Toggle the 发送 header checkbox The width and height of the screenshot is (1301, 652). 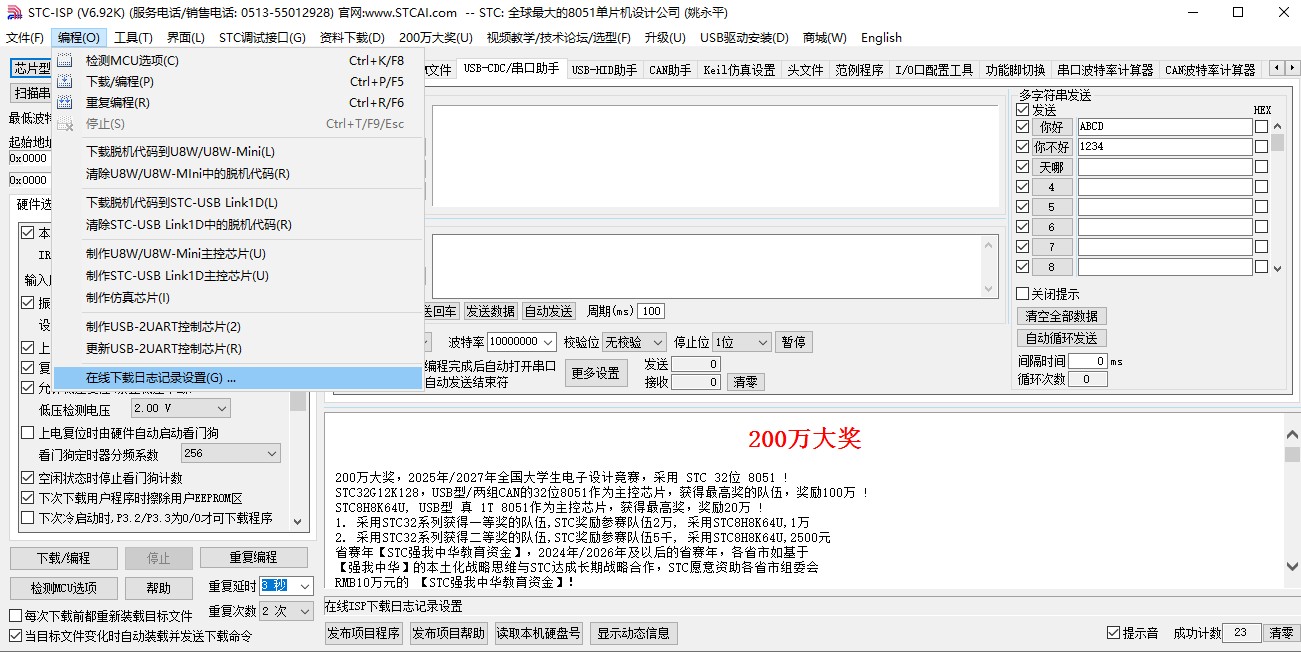(1022, 110)
